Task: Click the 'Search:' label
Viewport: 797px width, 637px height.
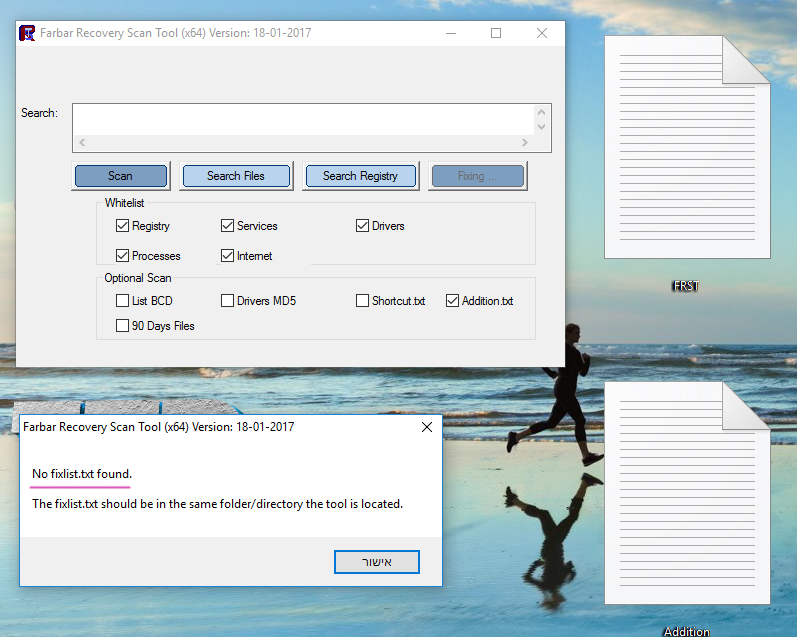Action: click(x=39, y=113)
